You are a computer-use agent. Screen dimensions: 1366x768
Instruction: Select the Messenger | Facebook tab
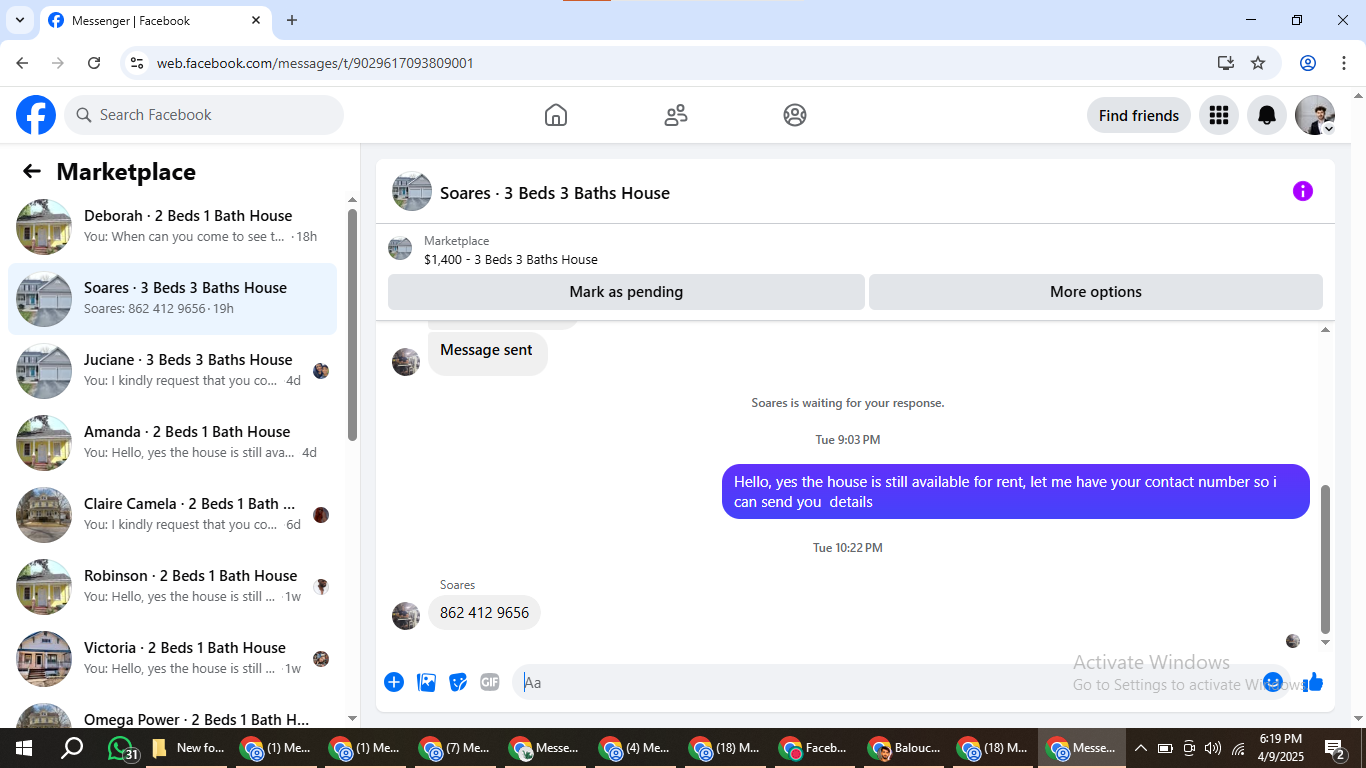[x=155, y=20]
